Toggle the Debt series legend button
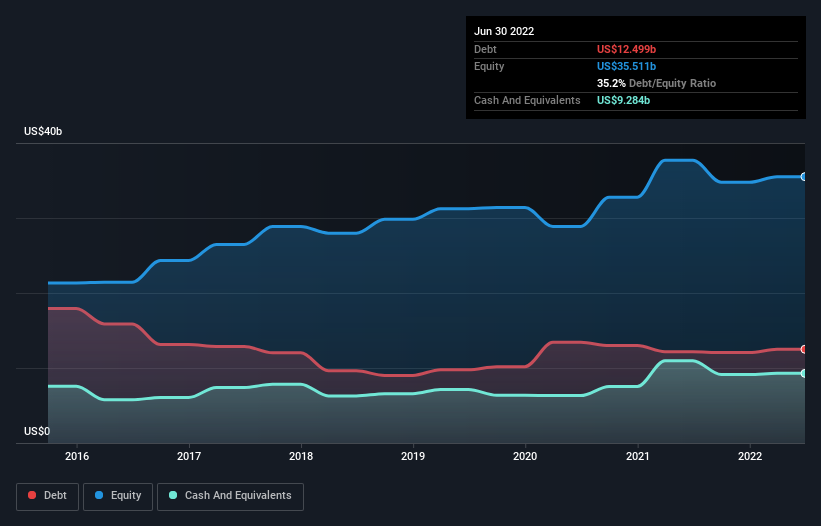Screen dimensions: 821x526 [x=47, y=496]
